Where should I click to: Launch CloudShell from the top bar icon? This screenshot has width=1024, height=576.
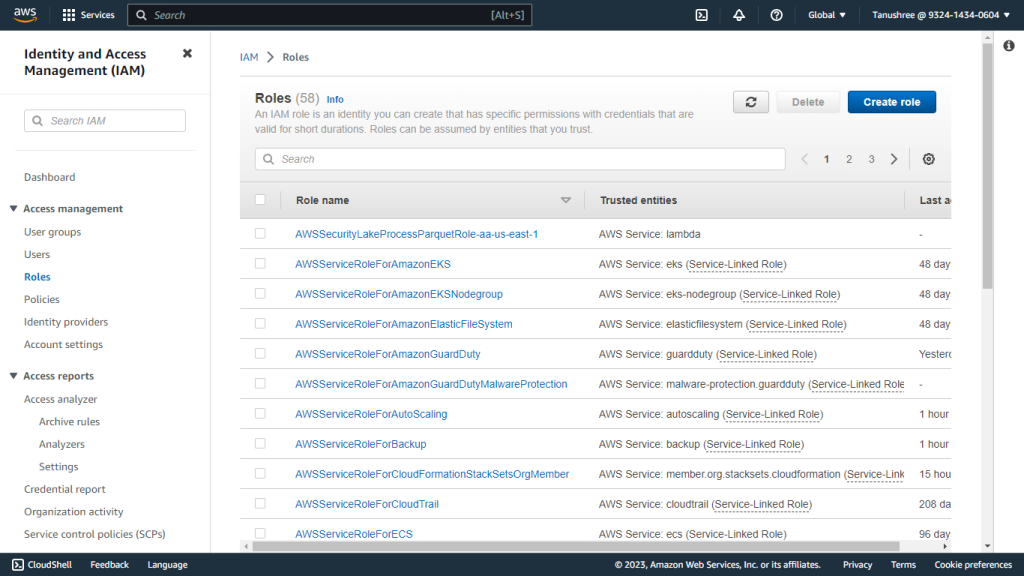[701, 15]
